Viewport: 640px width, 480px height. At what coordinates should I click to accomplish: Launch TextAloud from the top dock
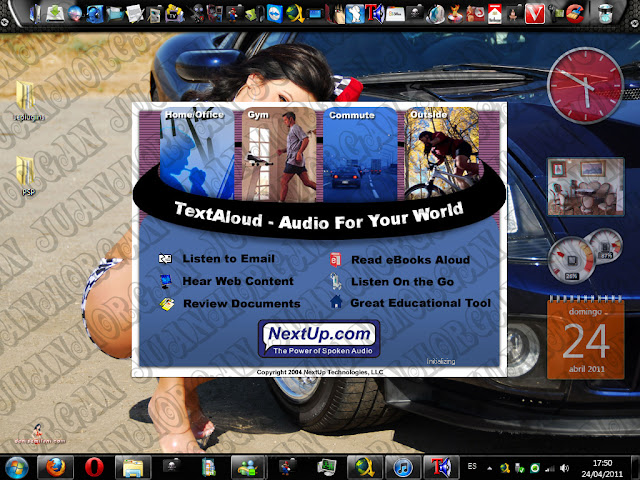coord(374,13)
